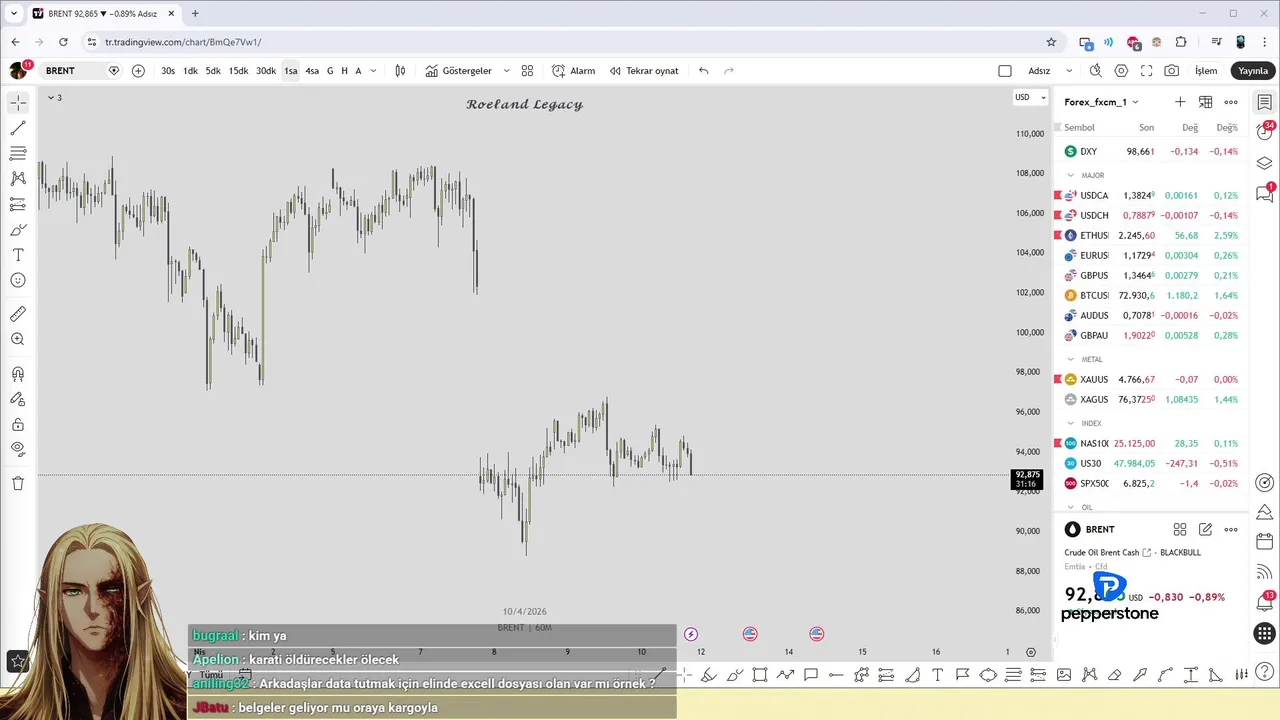The width and height of the screenshot is (1280, 720).
Task: Open the candlestick chart type selector
Action: click(x=400, y=71)
